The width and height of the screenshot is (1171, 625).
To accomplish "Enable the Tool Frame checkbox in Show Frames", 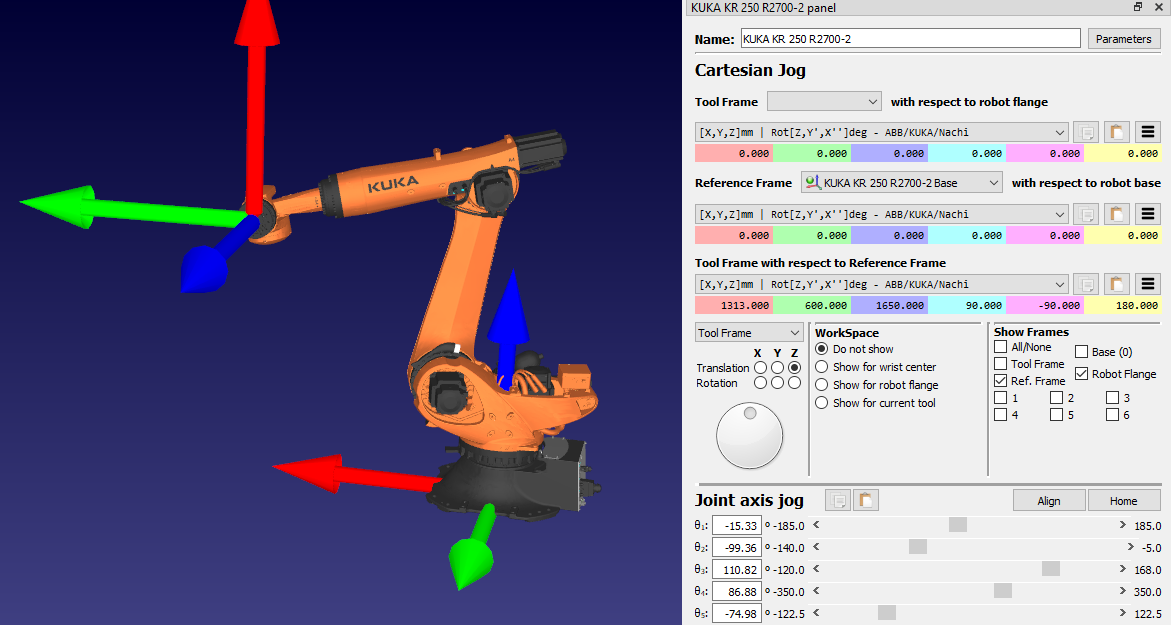I will click(1001, 364).
